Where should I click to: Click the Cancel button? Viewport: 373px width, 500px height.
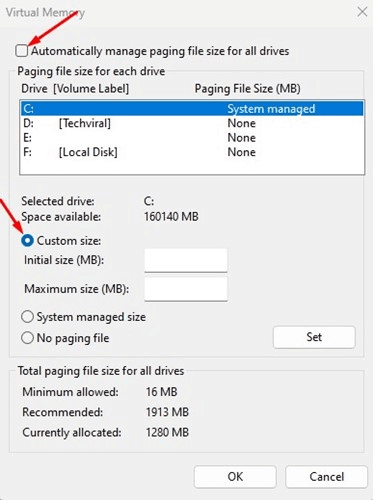(326, 477)
